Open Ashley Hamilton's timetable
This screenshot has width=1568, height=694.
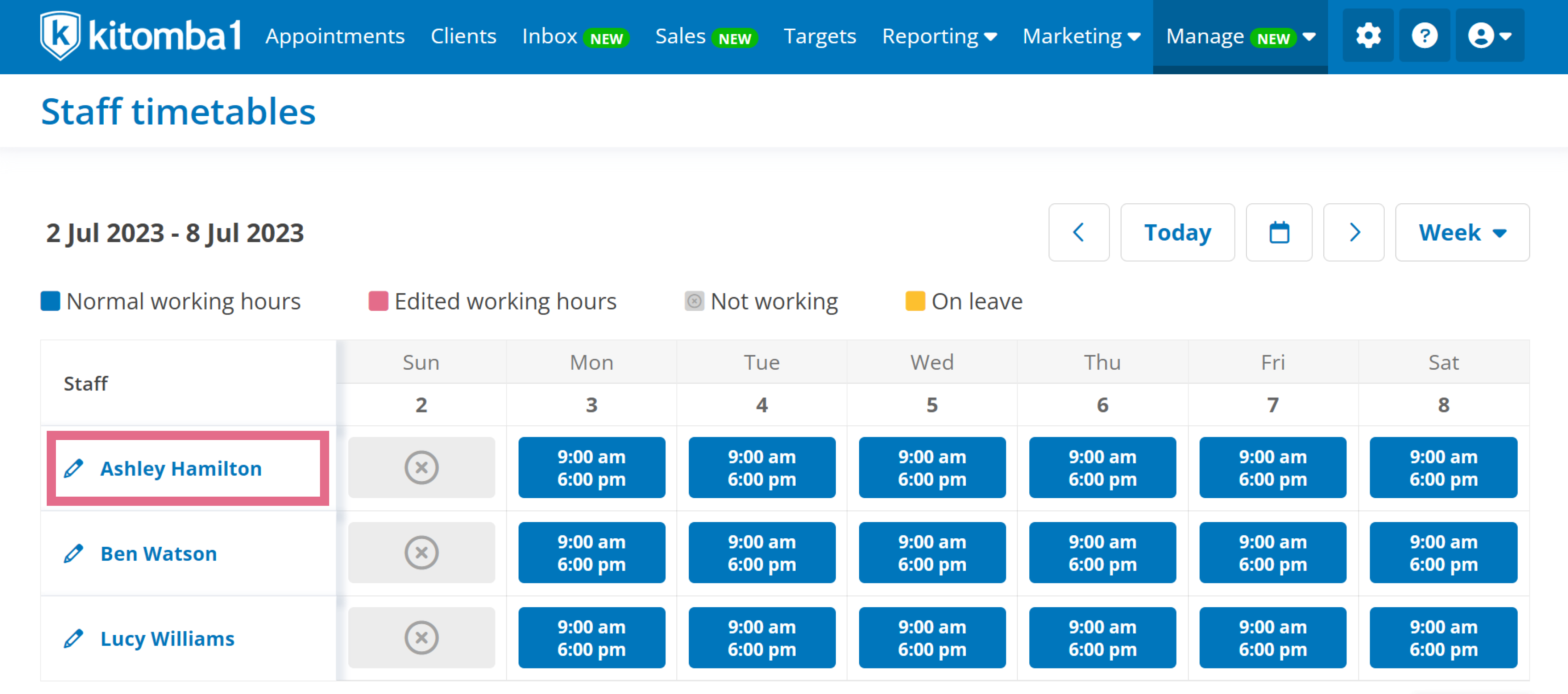coord(181,468)
